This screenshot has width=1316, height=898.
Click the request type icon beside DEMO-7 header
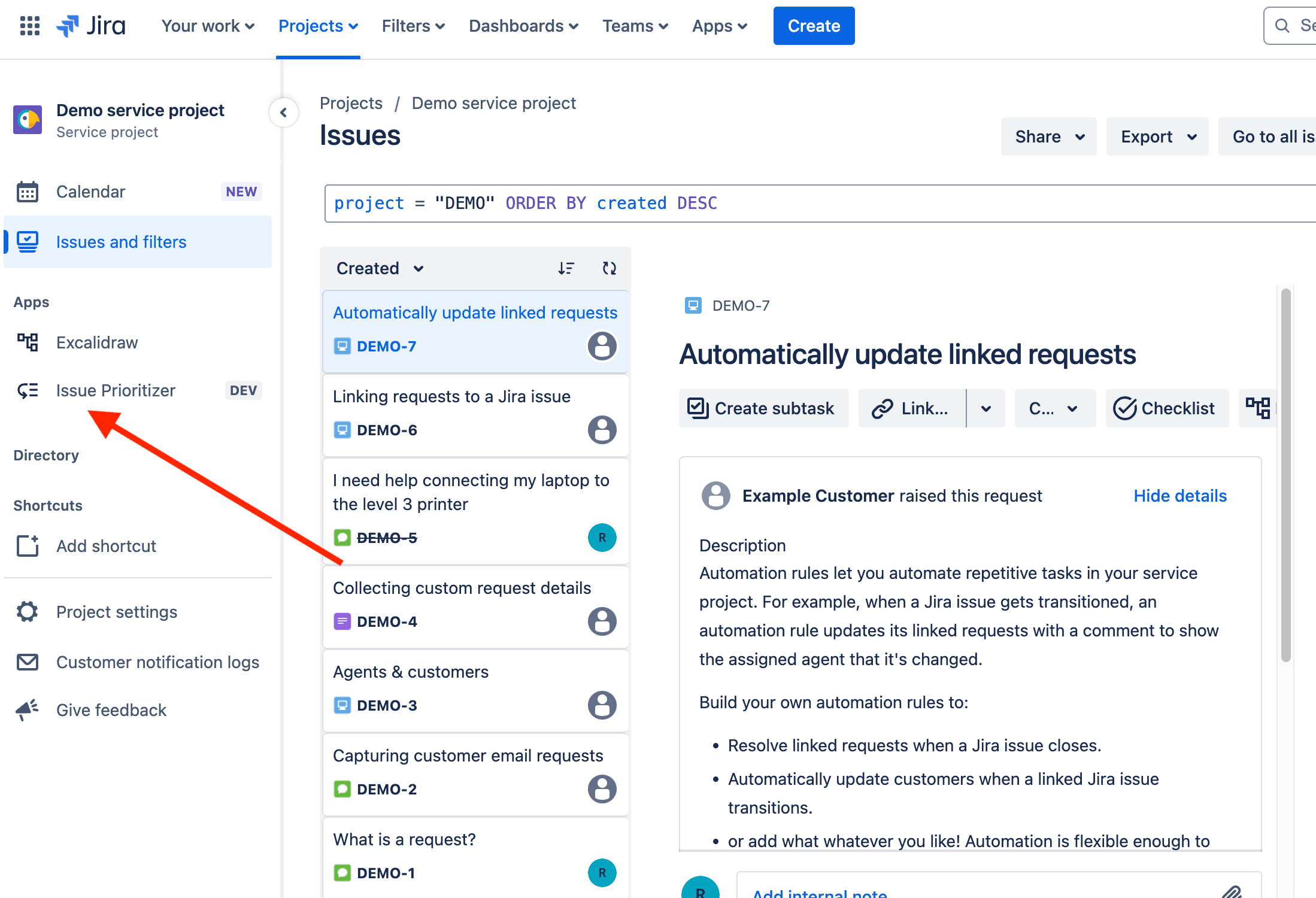point(693,306)
